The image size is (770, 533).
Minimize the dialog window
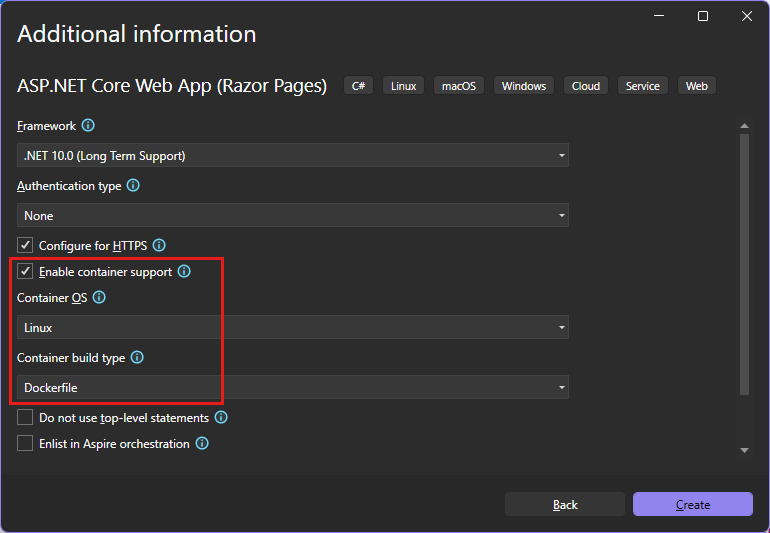click(x=659, y=16)
